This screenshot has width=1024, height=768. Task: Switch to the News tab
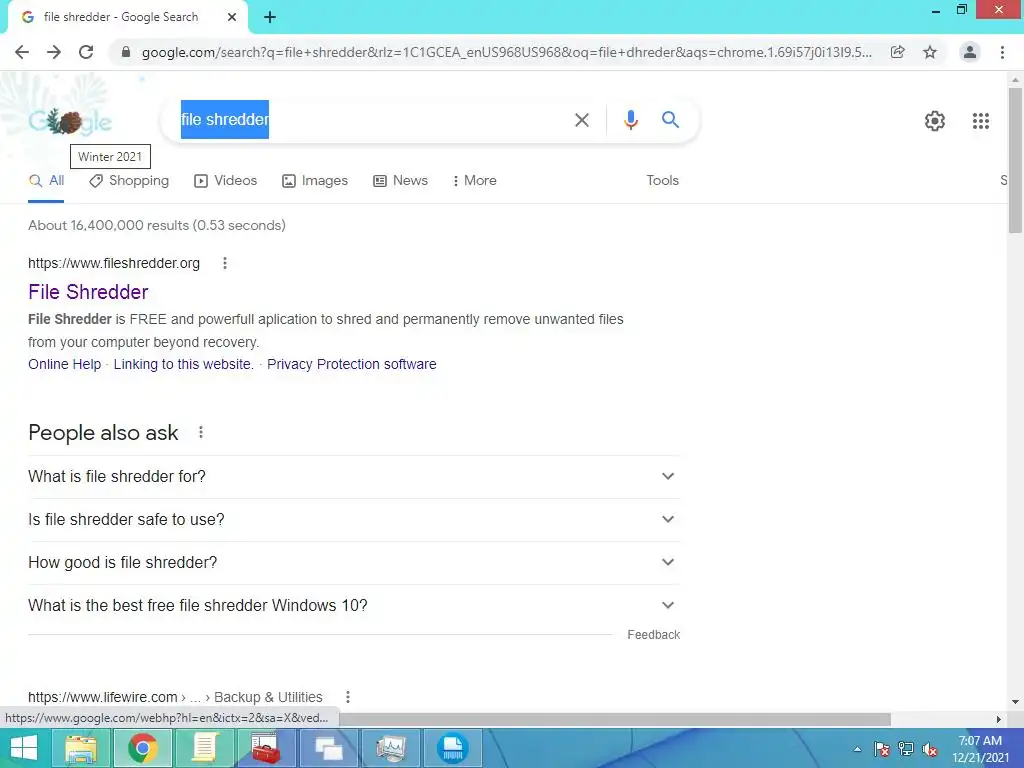pyautogui.click(x=400, y=181)
